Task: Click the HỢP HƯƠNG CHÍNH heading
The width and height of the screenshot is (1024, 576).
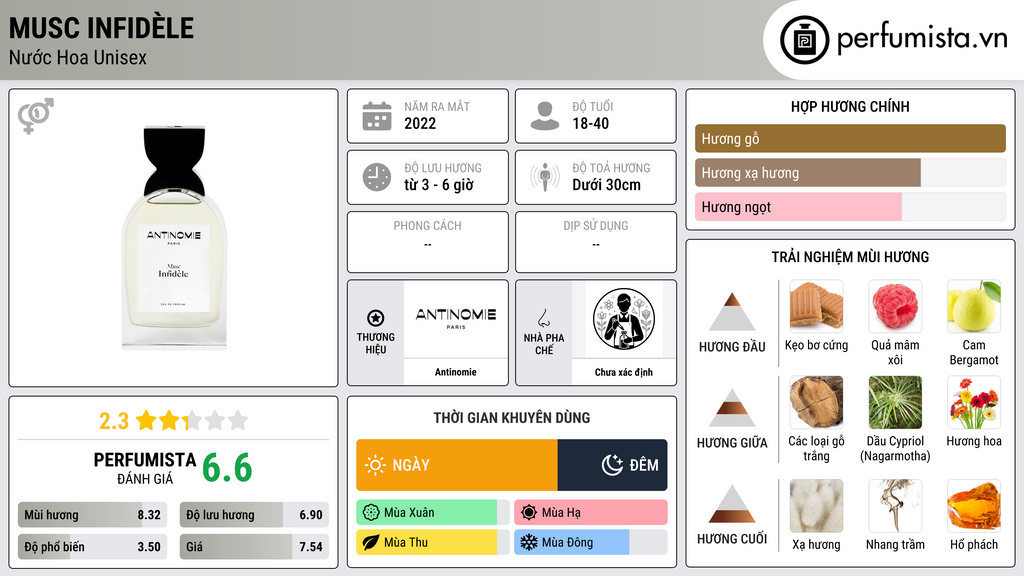Action: [x=850, y=106]
